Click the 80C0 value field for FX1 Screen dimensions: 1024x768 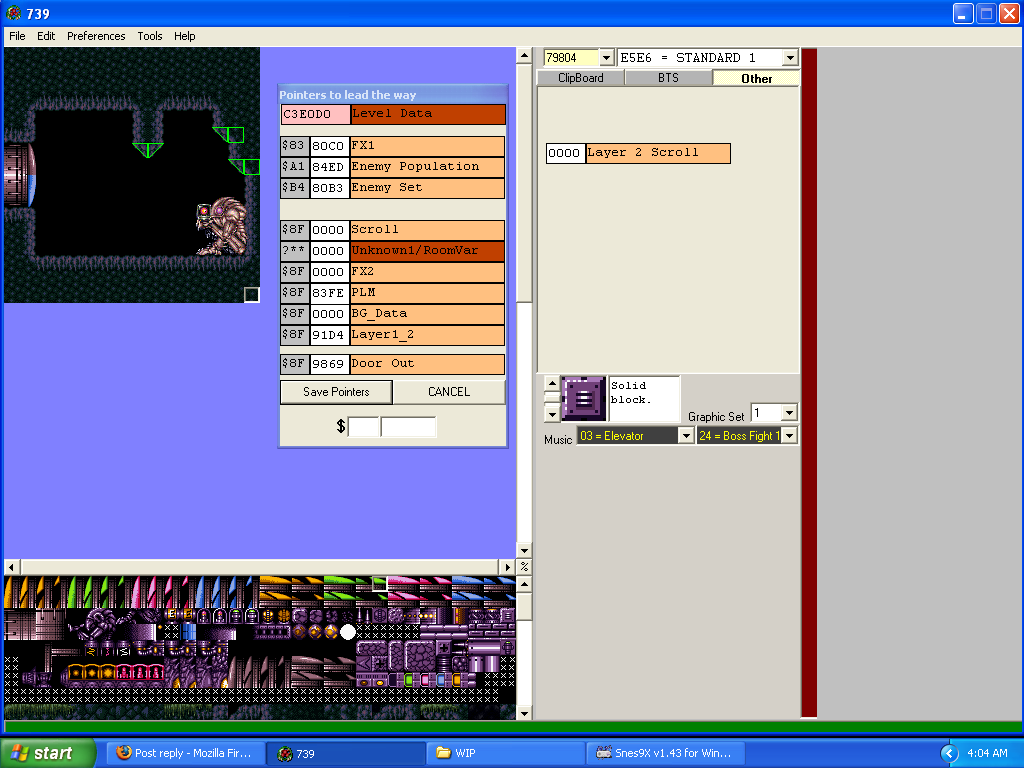[329, 146]
